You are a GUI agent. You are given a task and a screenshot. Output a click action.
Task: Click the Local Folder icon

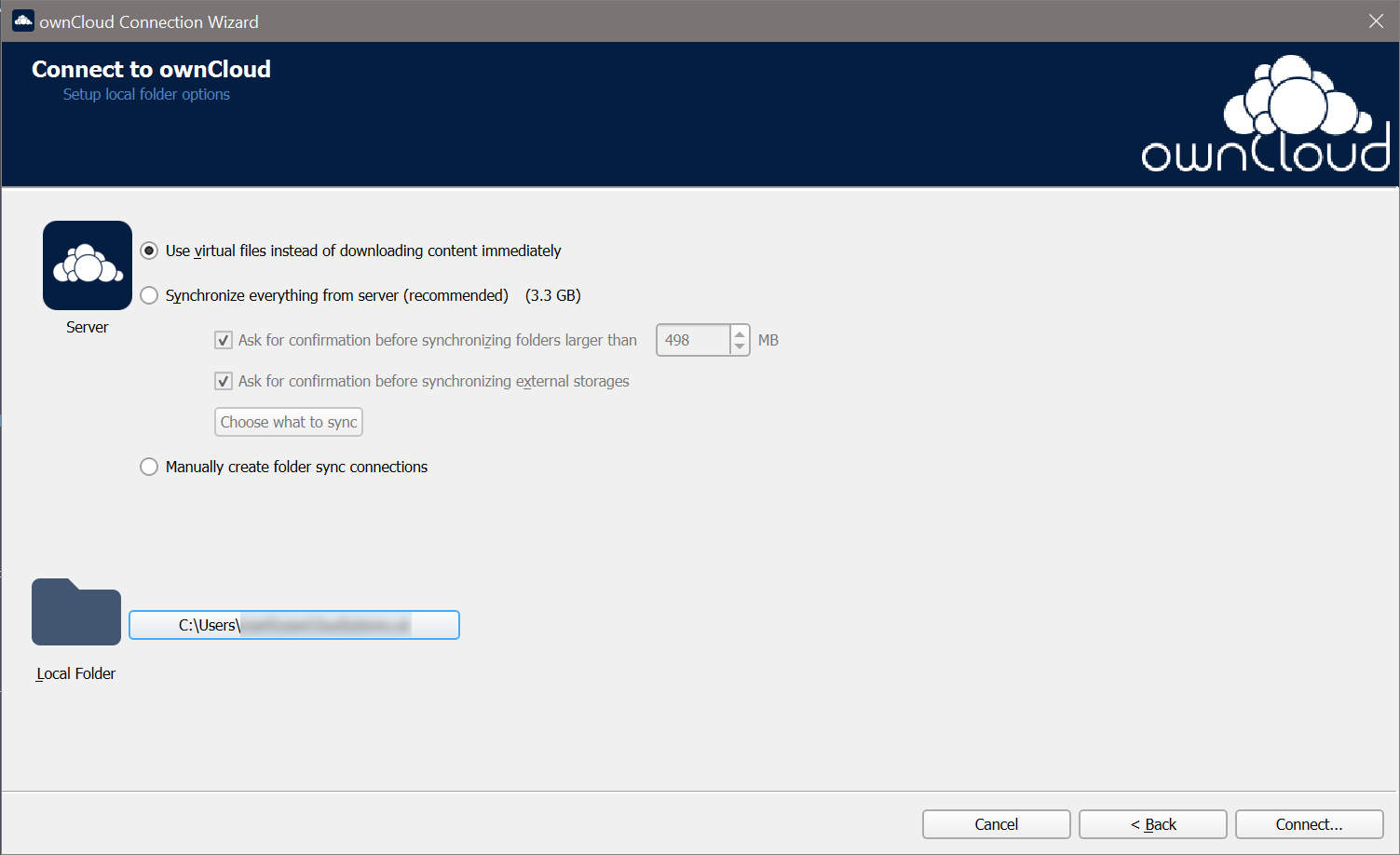pyautogui.click(x=76, y=612)
